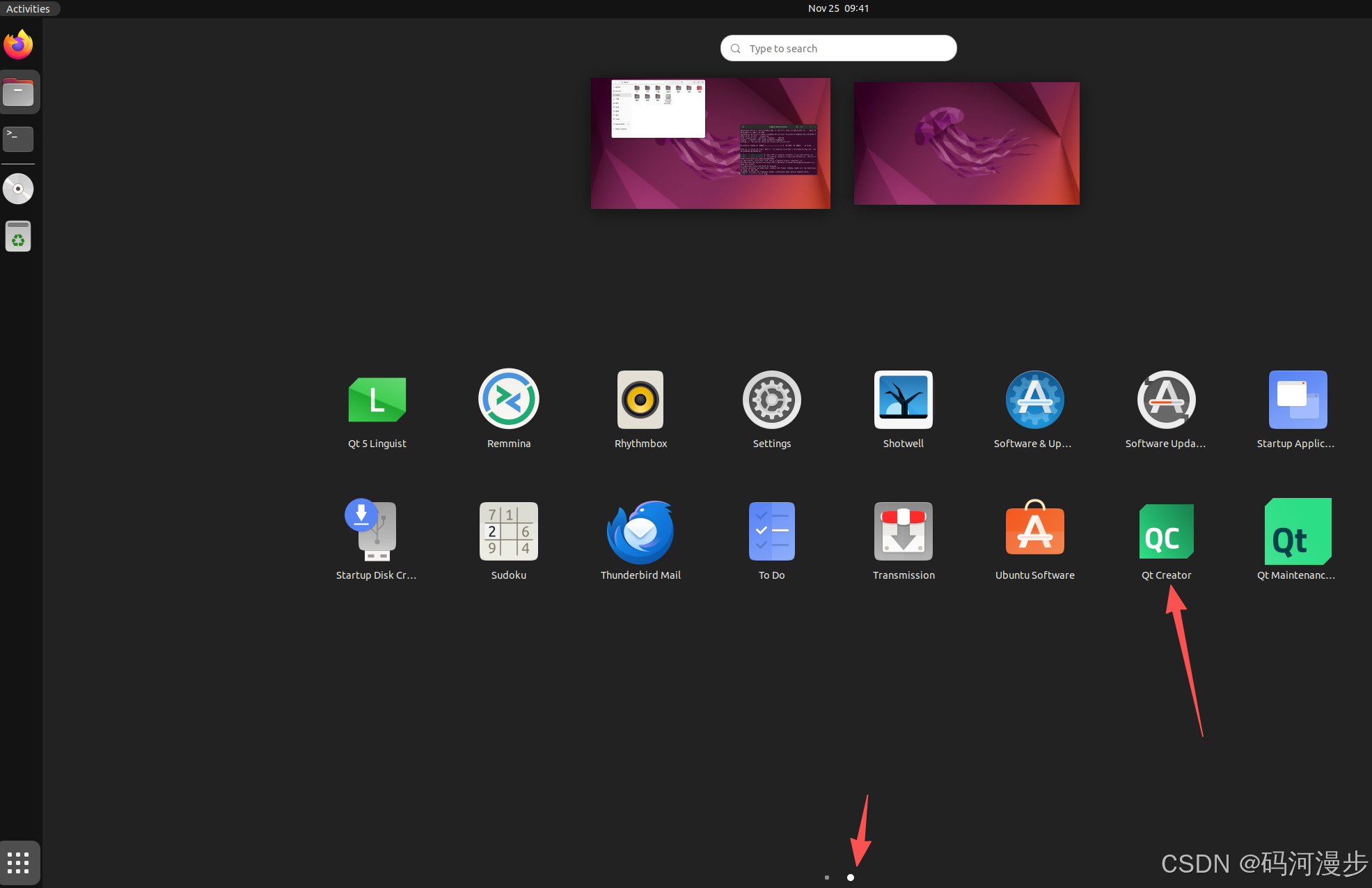The width and height of the screenshot is (1372, 888).
Task: Open Rhythmbox music player
Action: tap(640, 400)
